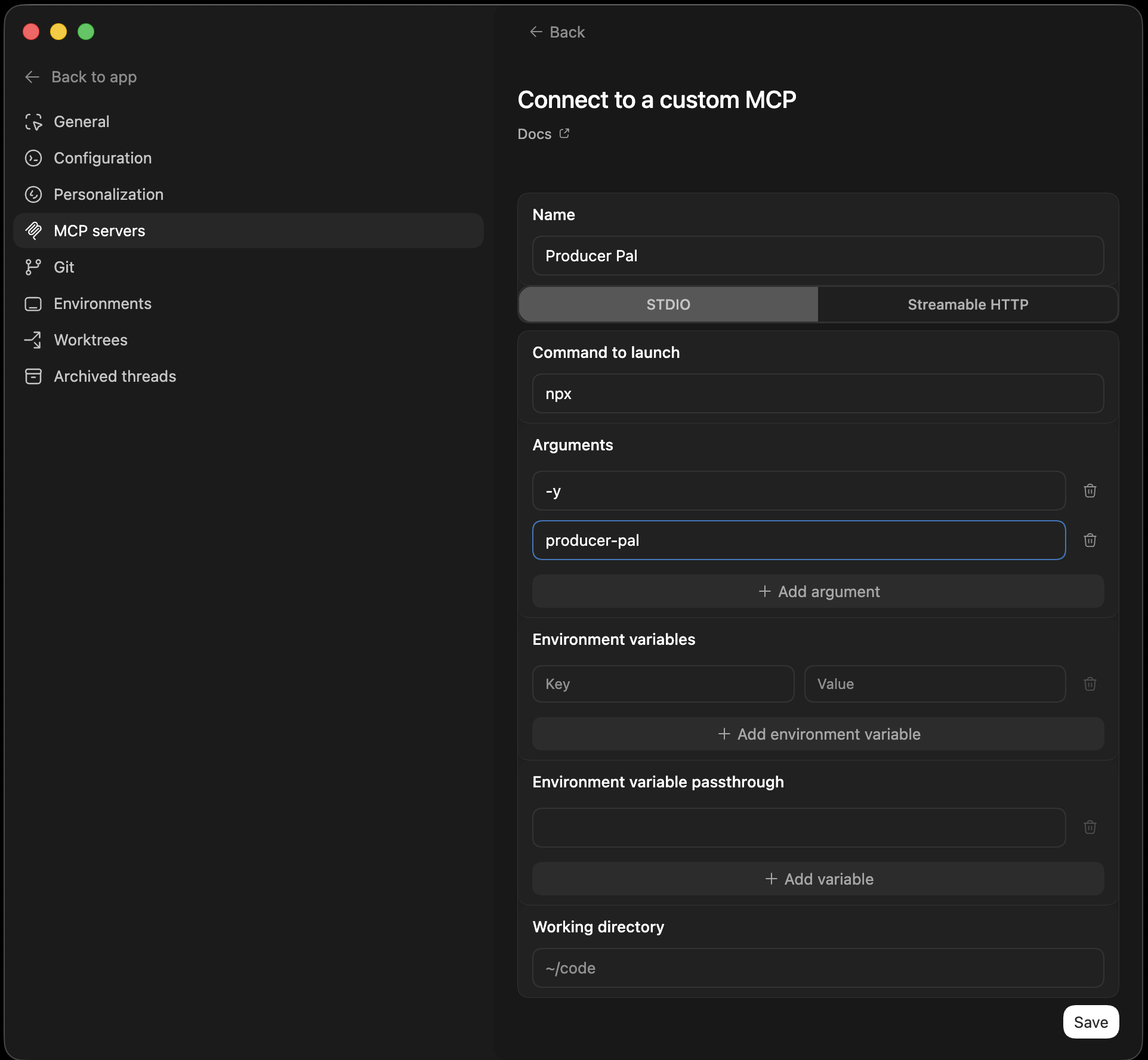Click the Save button

1090,1021
